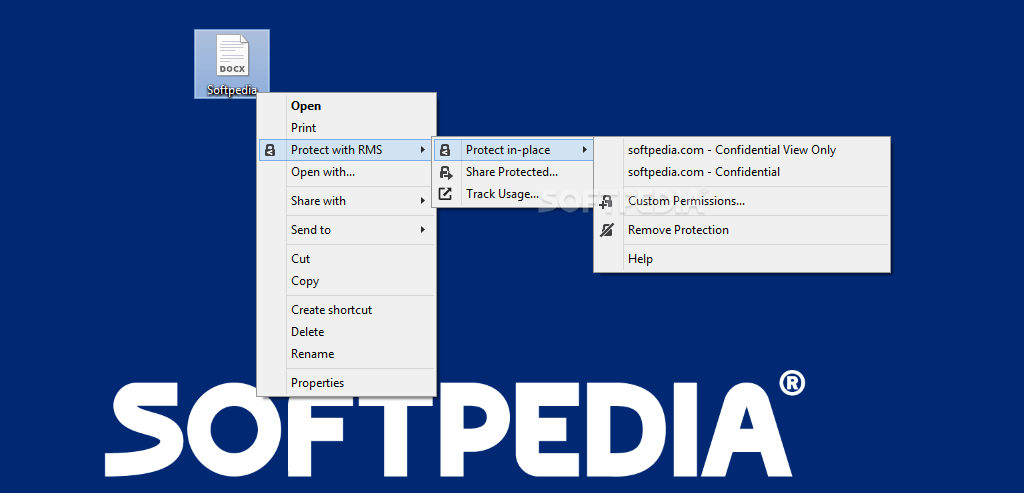Choose Rename from the context menu
This screenshot has width=1024, height=493.
(346, 354)
